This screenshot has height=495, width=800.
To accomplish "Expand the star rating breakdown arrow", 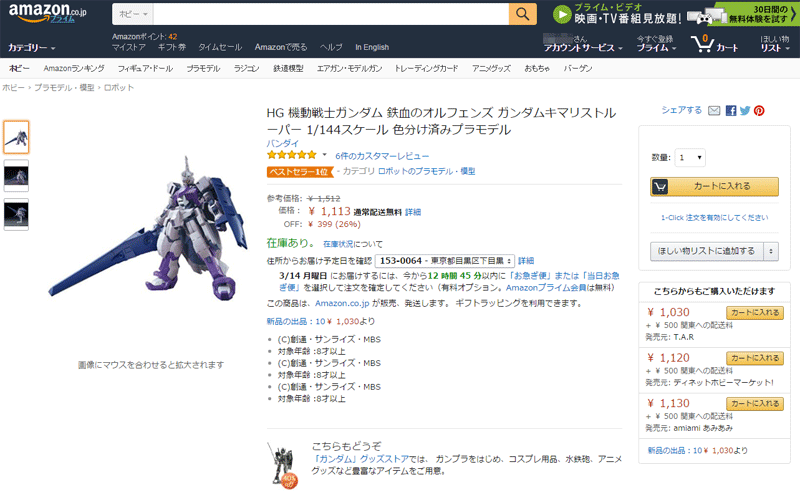I will 324,155.
